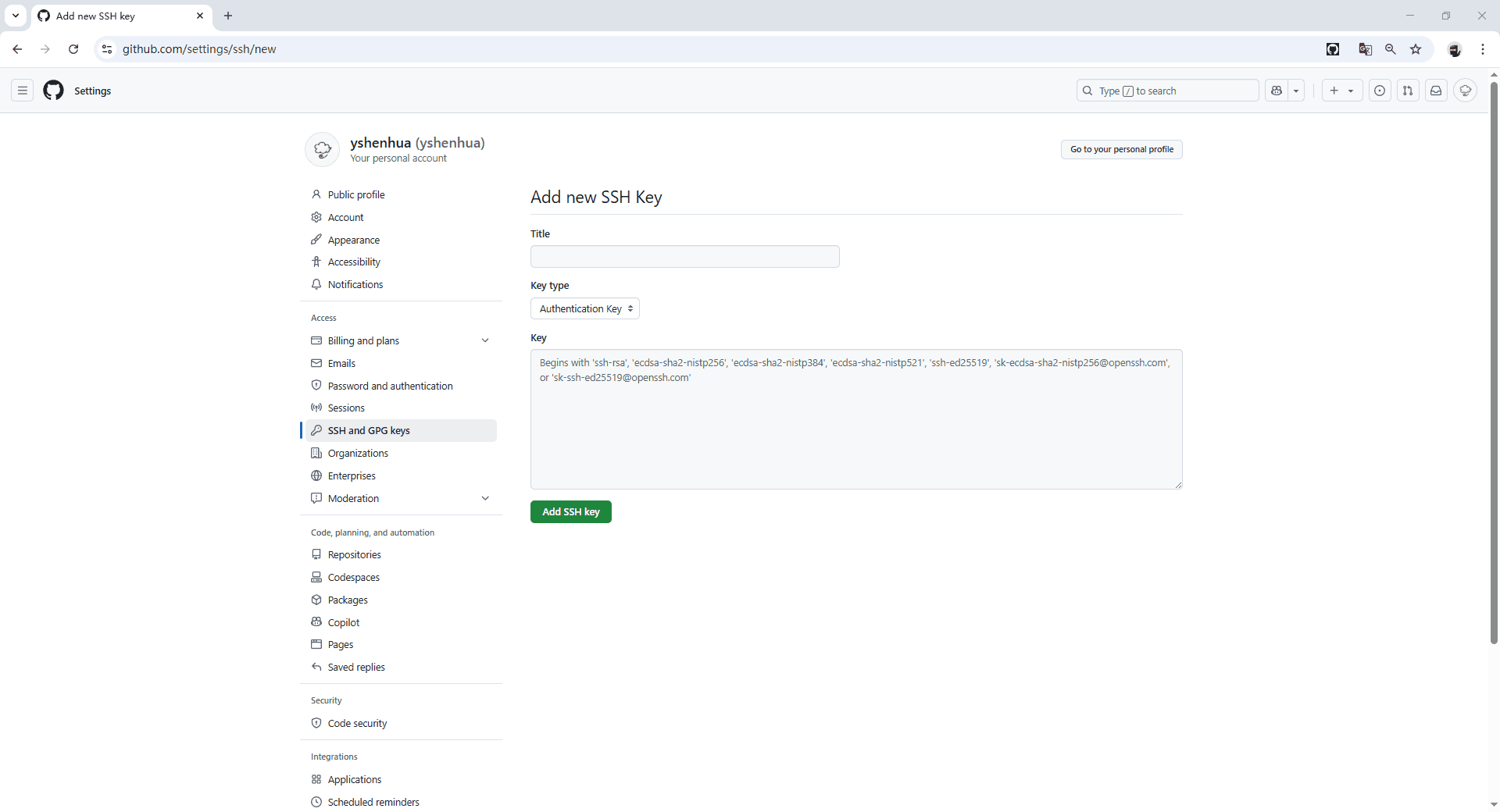Screen dimensions: 1500x812
Task: Click the GitHub logo icon
Action: coord(53,91)
